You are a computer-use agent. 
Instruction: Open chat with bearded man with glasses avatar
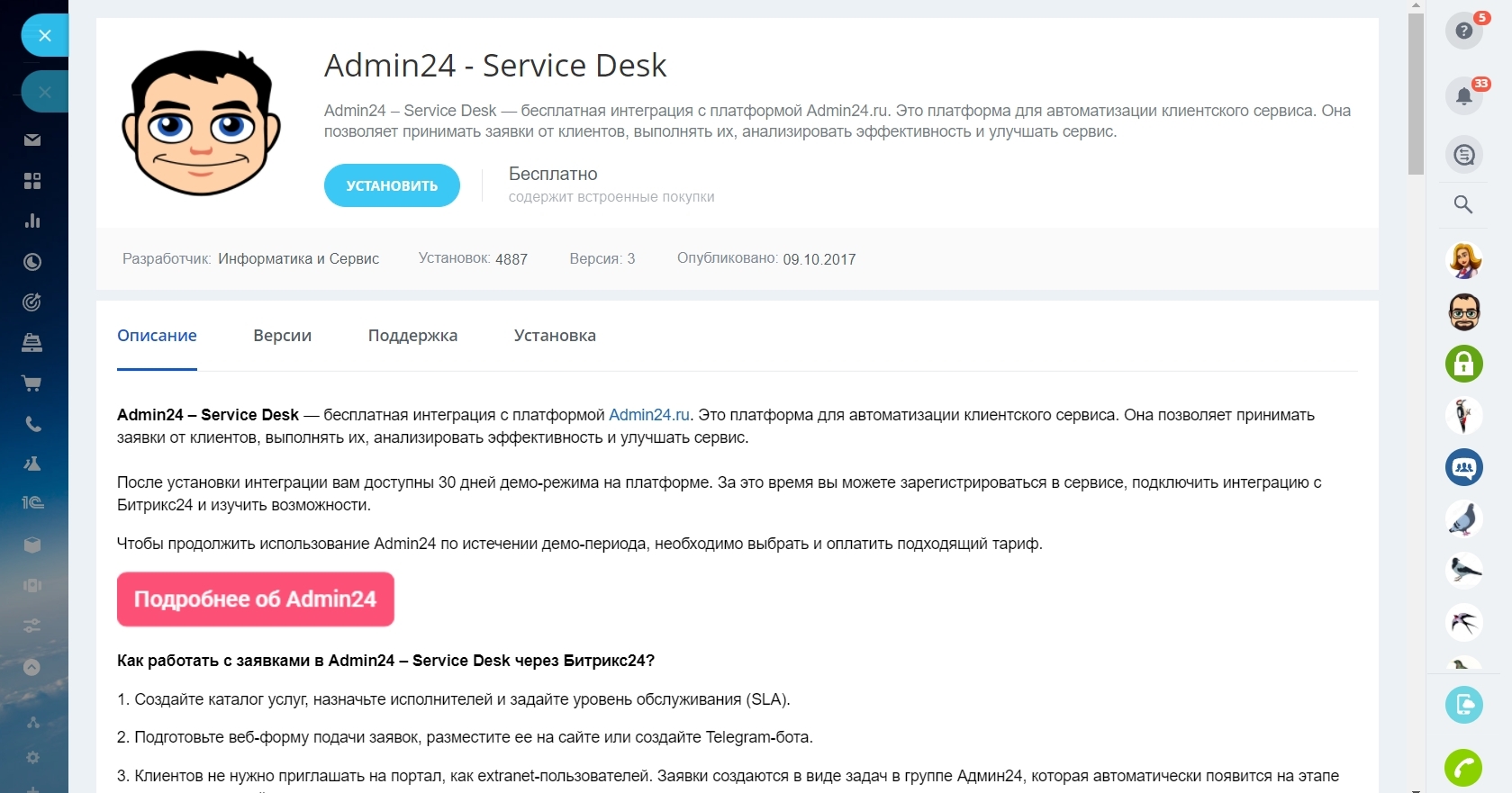tap(1464, 312)
